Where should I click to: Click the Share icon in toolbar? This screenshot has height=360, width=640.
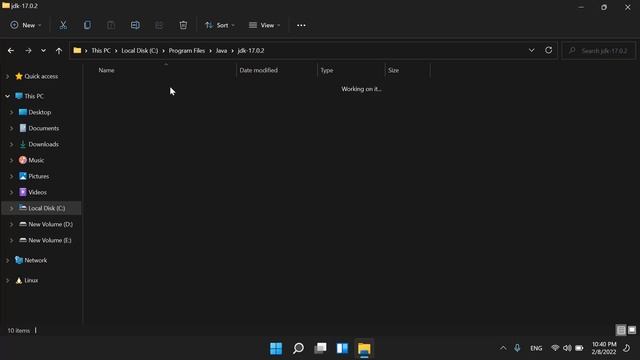pyautogui.click(x=159, y=25)
